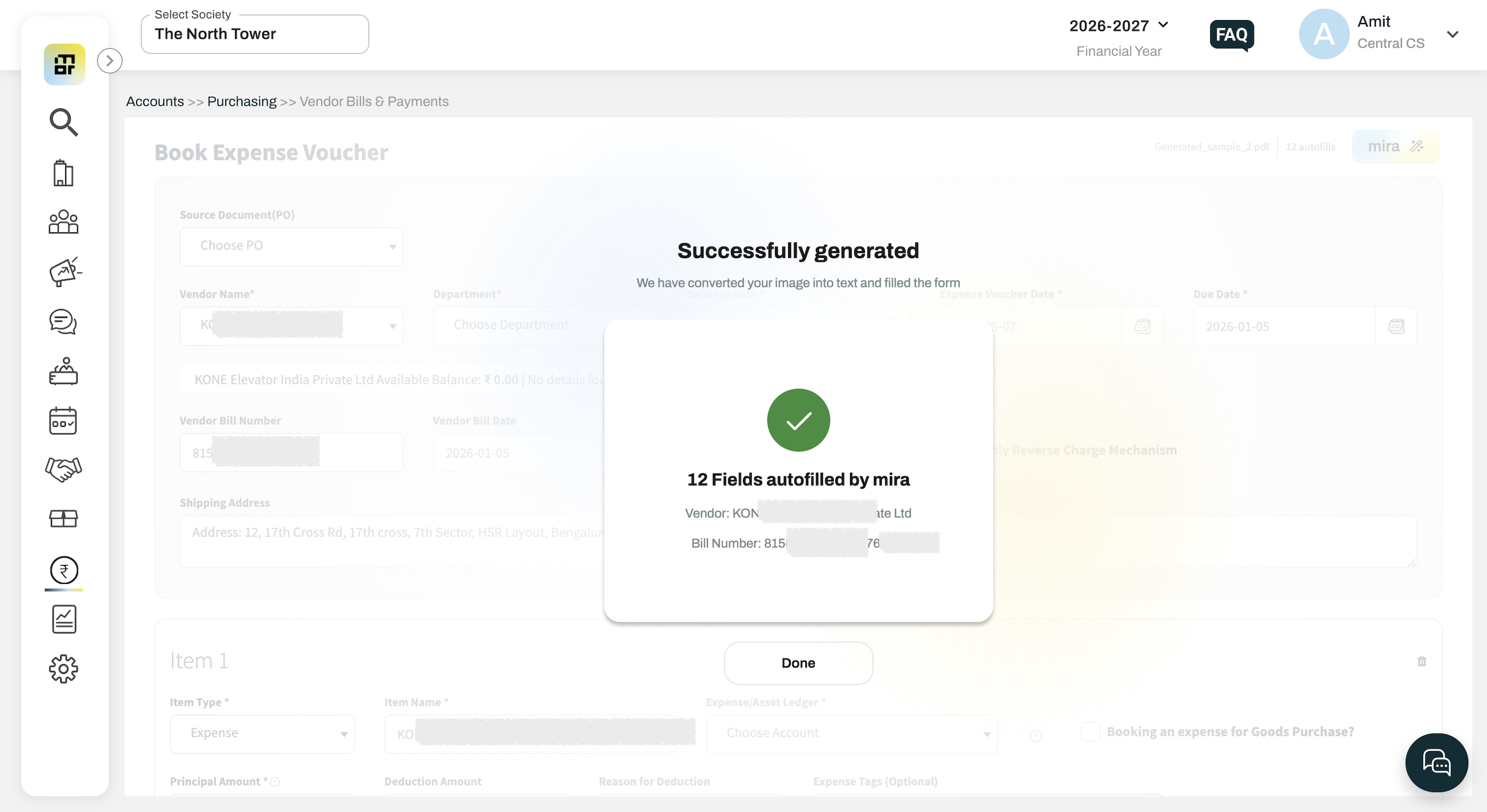The image size is (1487, 812).
Task: Open the calendar booking icon in sidebar
Action: click(64, 421)
